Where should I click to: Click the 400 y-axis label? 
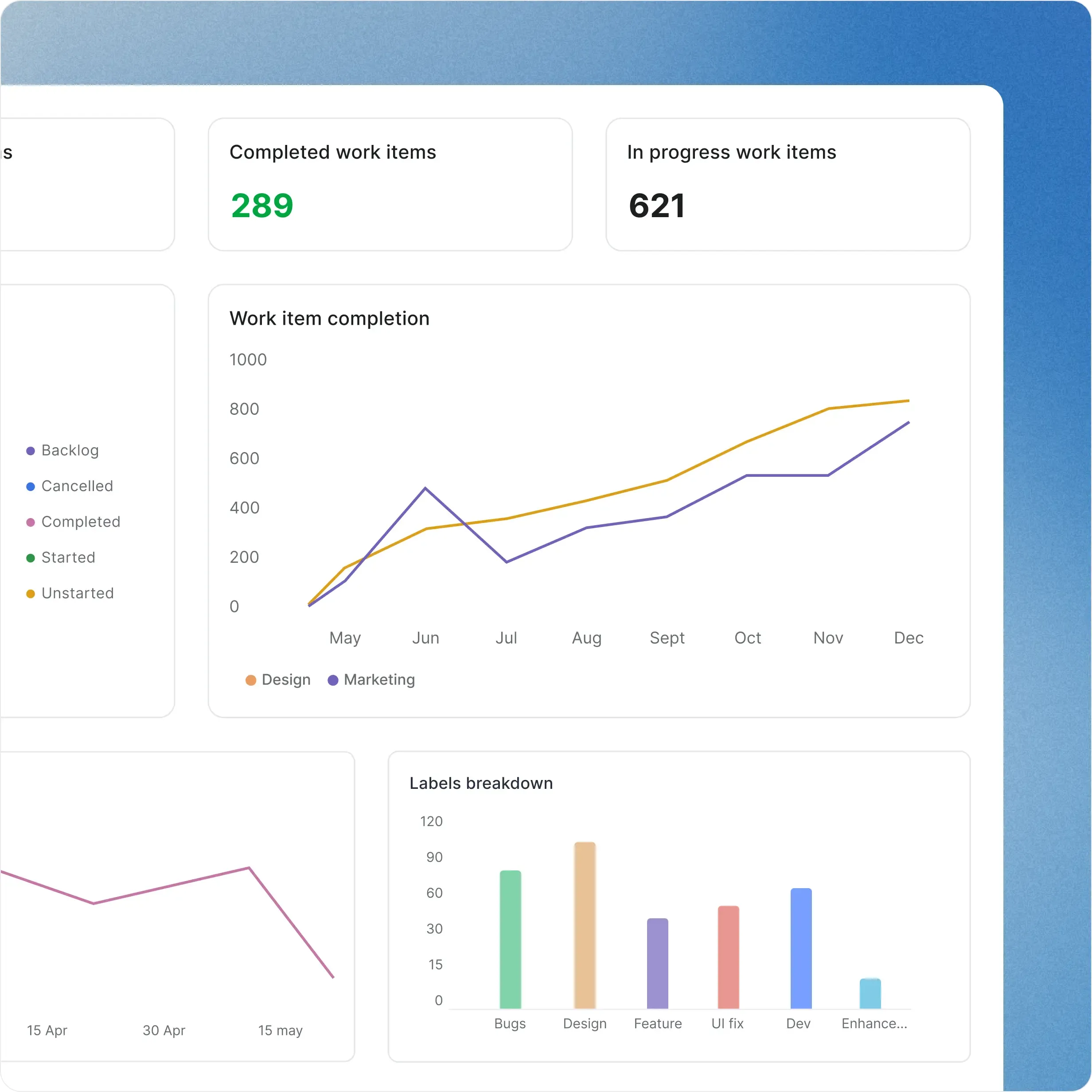244,507
